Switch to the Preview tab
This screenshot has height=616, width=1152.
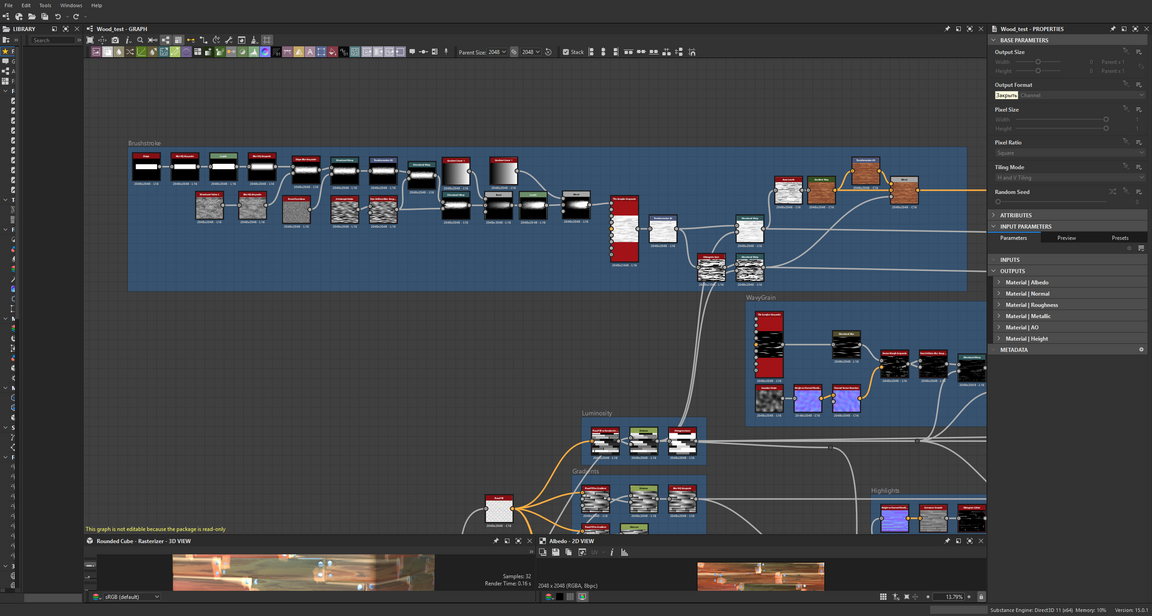coord(1066,238)
